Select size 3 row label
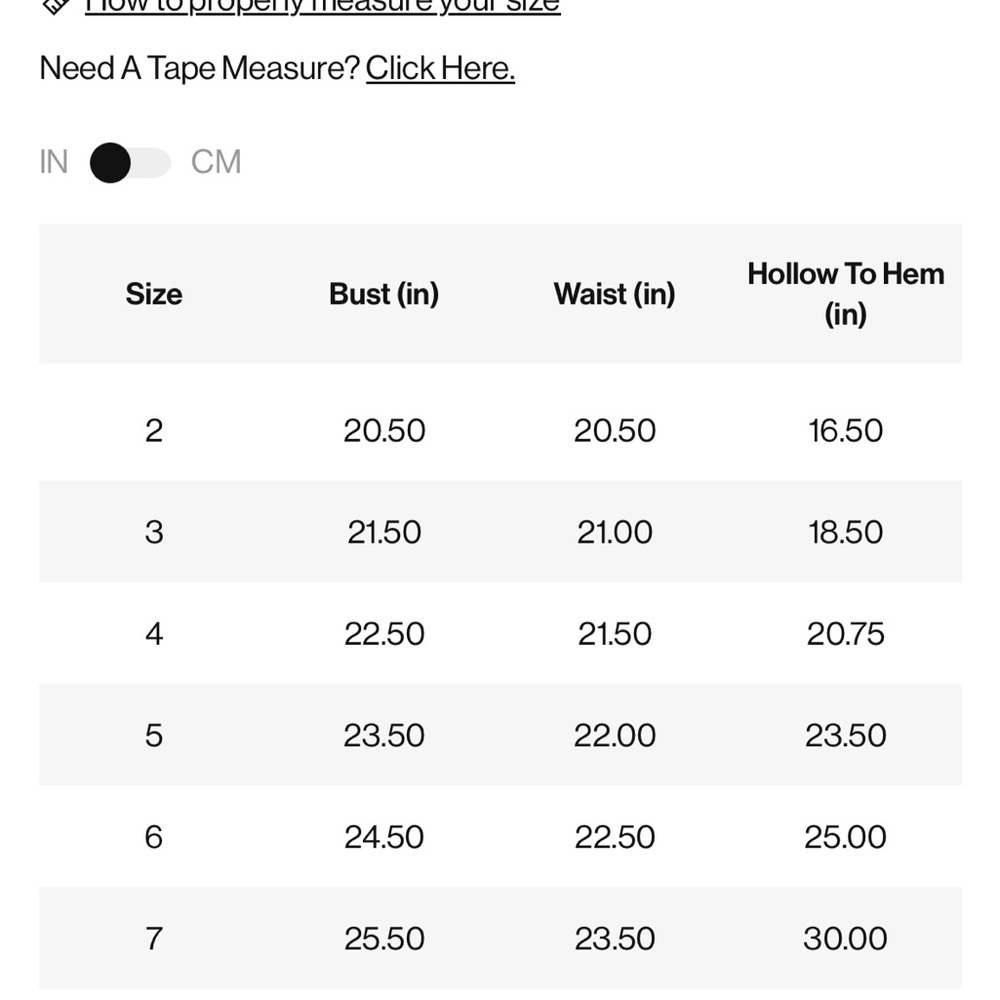 154,532
